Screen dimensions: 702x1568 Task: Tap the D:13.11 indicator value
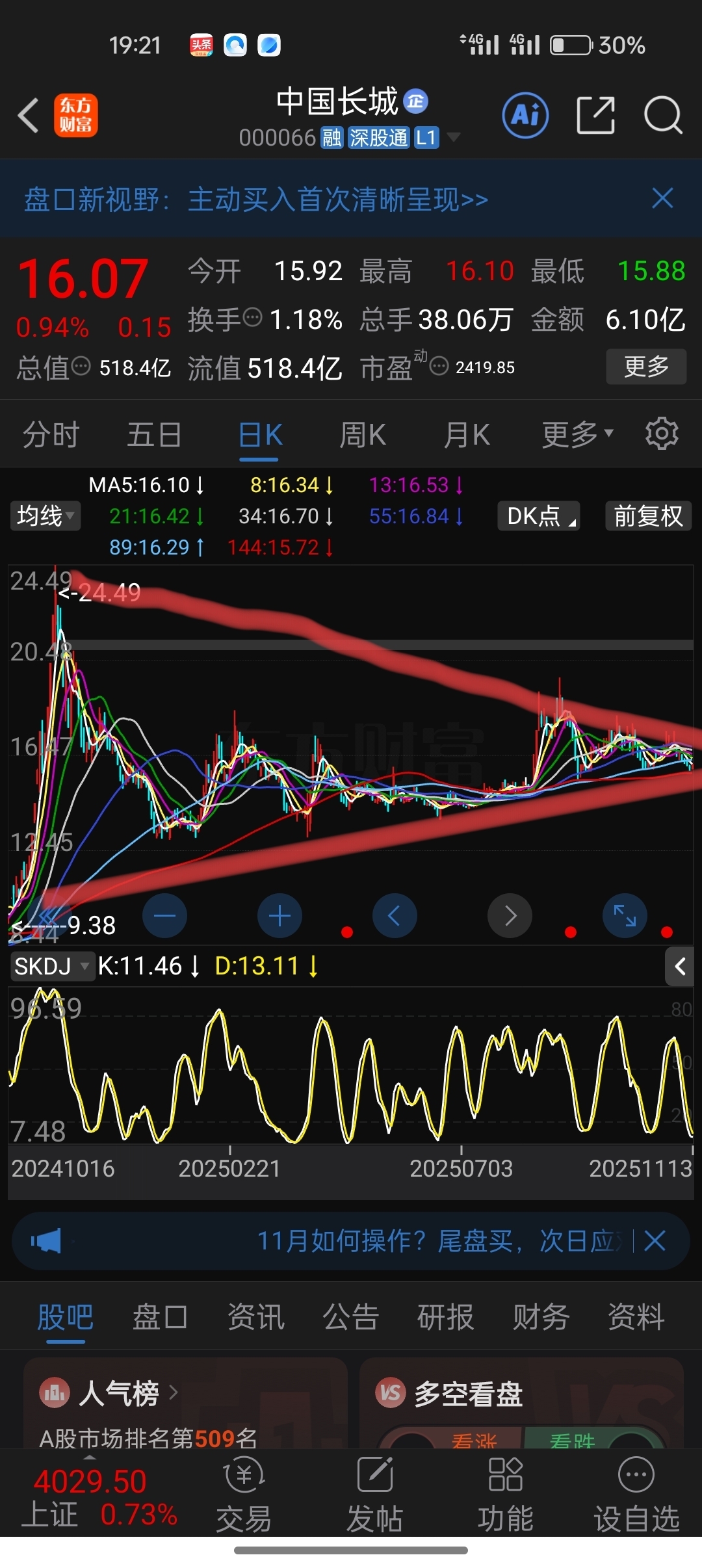pyautogui.click(x=266, y=966)
